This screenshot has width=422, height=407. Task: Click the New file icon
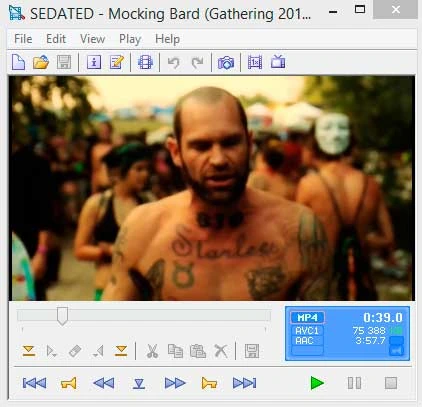18,62
